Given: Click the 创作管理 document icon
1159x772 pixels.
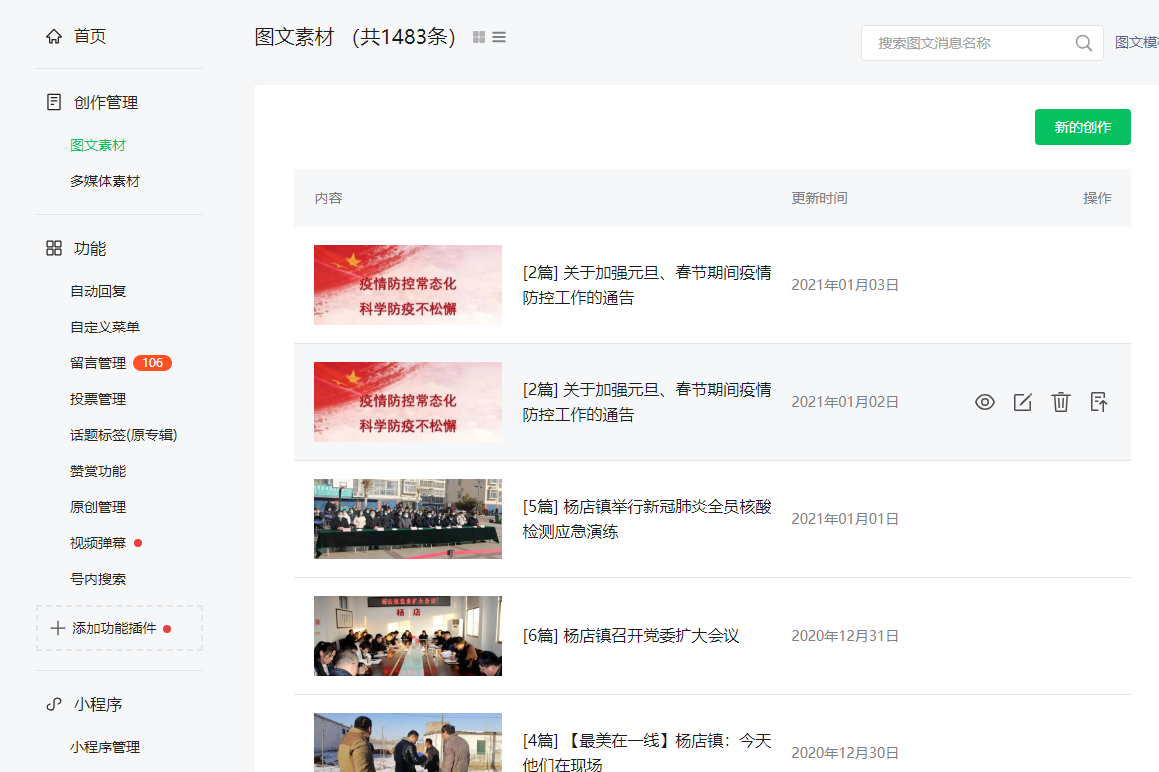Looking at the screenshot, I should (x=54, y=102).
